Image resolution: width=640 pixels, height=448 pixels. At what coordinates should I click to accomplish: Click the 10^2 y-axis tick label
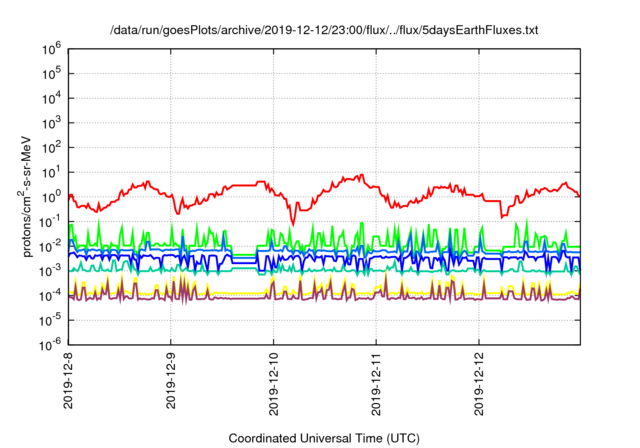click(x=51, y=147)
